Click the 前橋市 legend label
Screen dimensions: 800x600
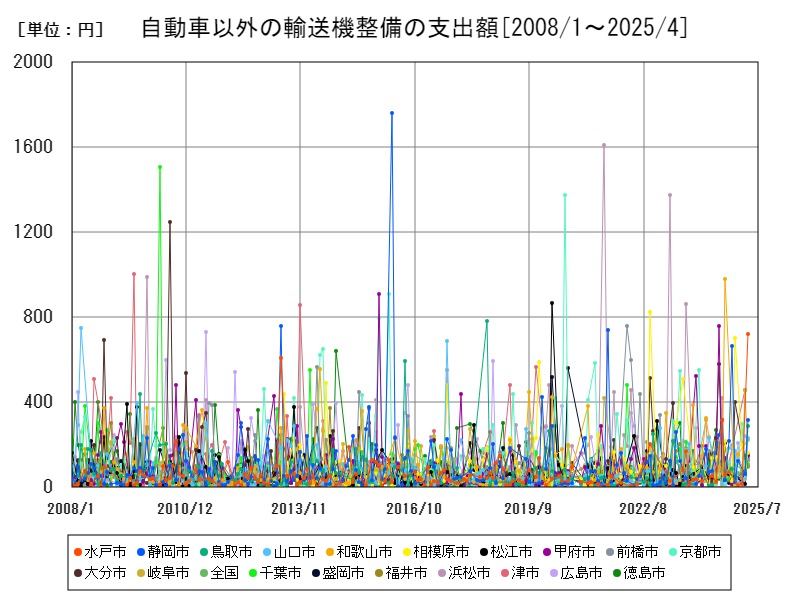(637, 552)
